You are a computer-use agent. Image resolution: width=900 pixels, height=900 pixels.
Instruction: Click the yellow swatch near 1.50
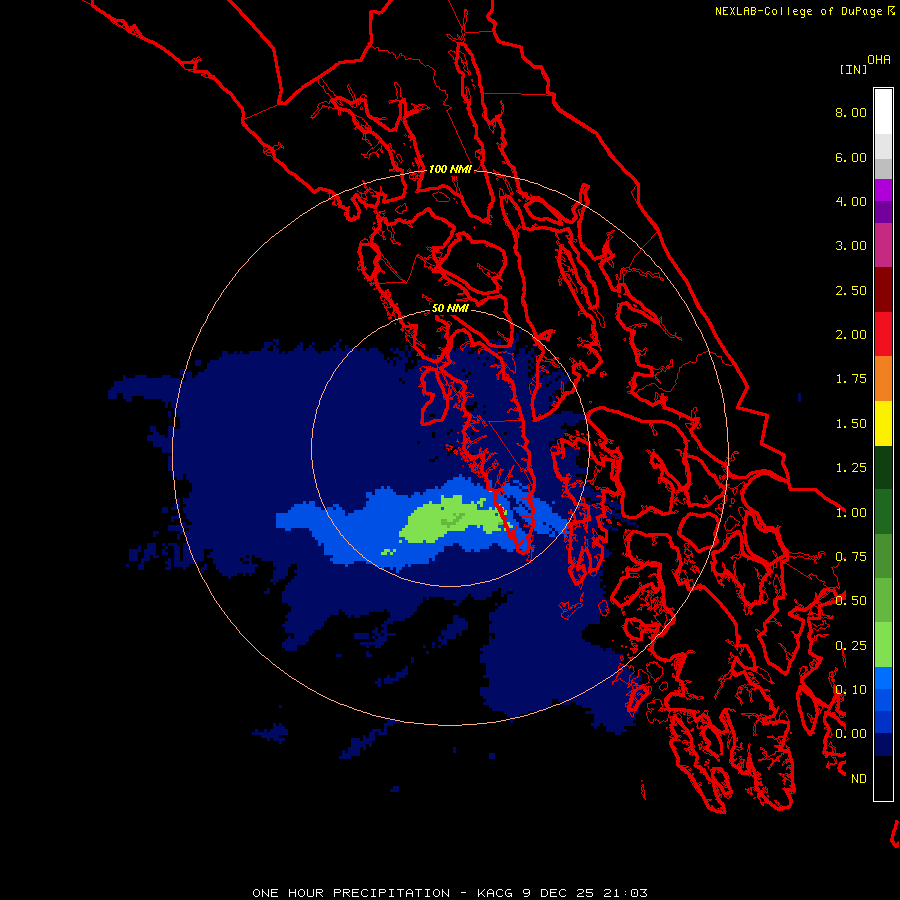883,423
